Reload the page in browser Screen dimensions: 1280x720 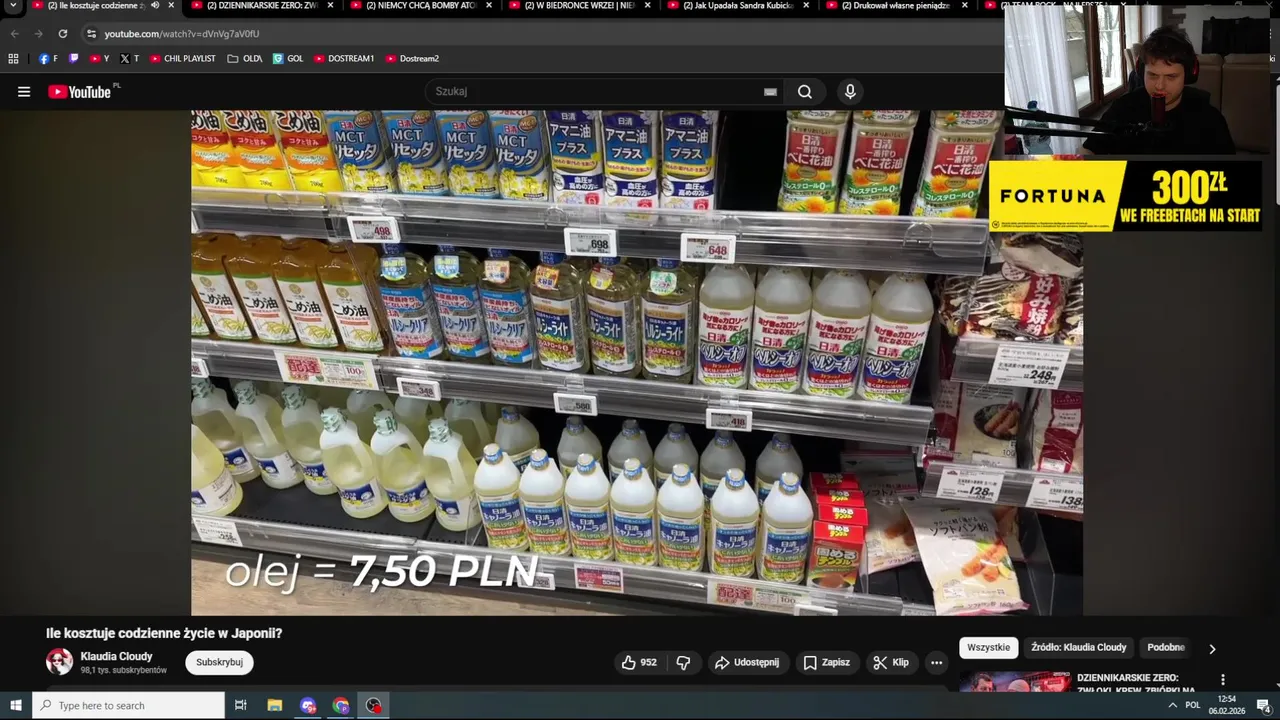tap(62, 34)
